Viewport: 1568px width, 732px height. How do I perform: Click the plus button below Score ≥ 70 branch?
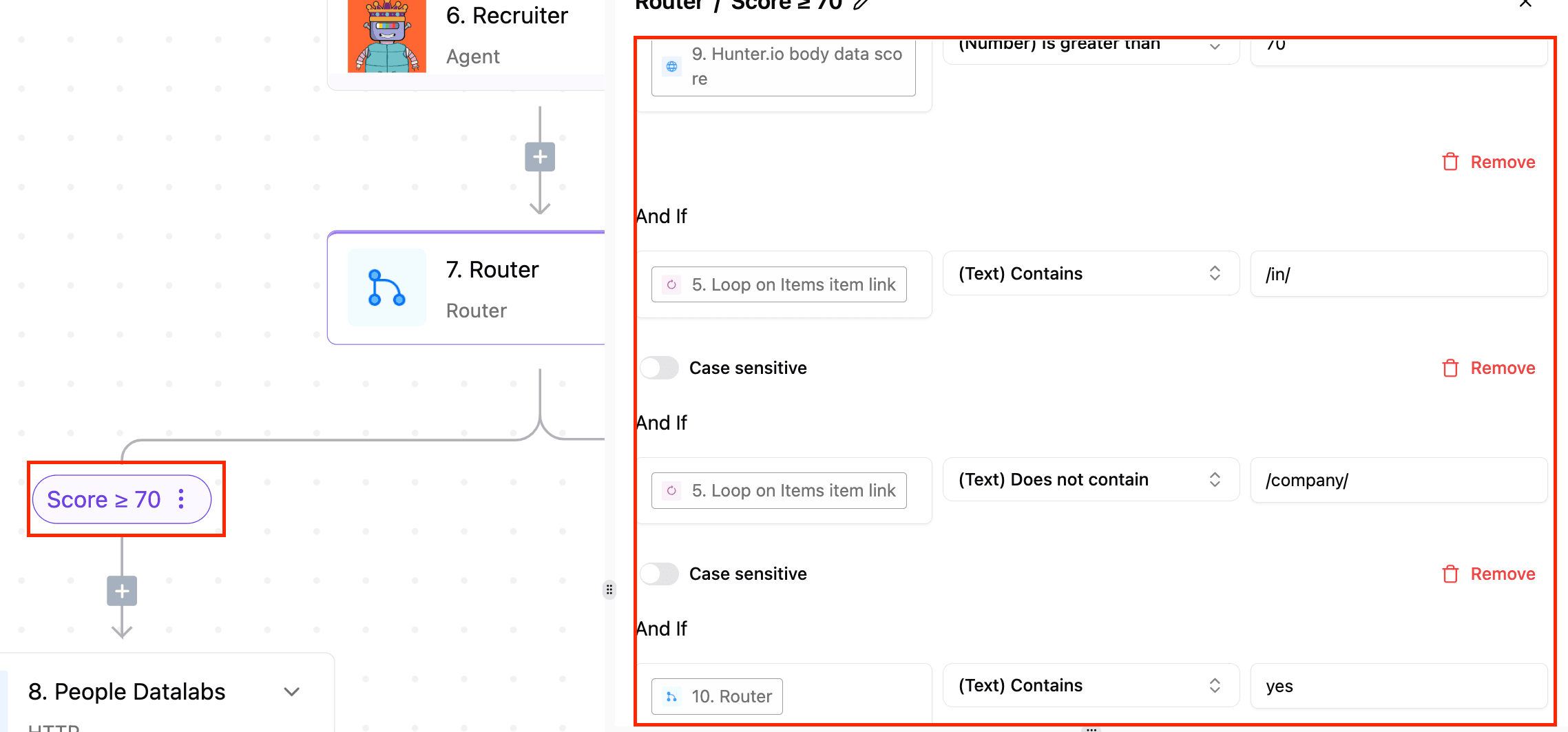coord(122,591)
